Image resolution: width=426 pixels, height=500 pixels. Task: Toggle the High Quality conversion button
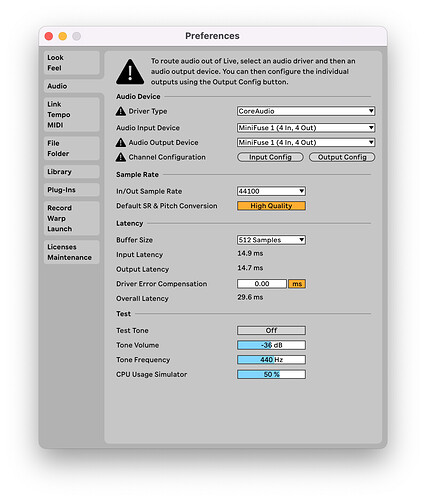271,206
